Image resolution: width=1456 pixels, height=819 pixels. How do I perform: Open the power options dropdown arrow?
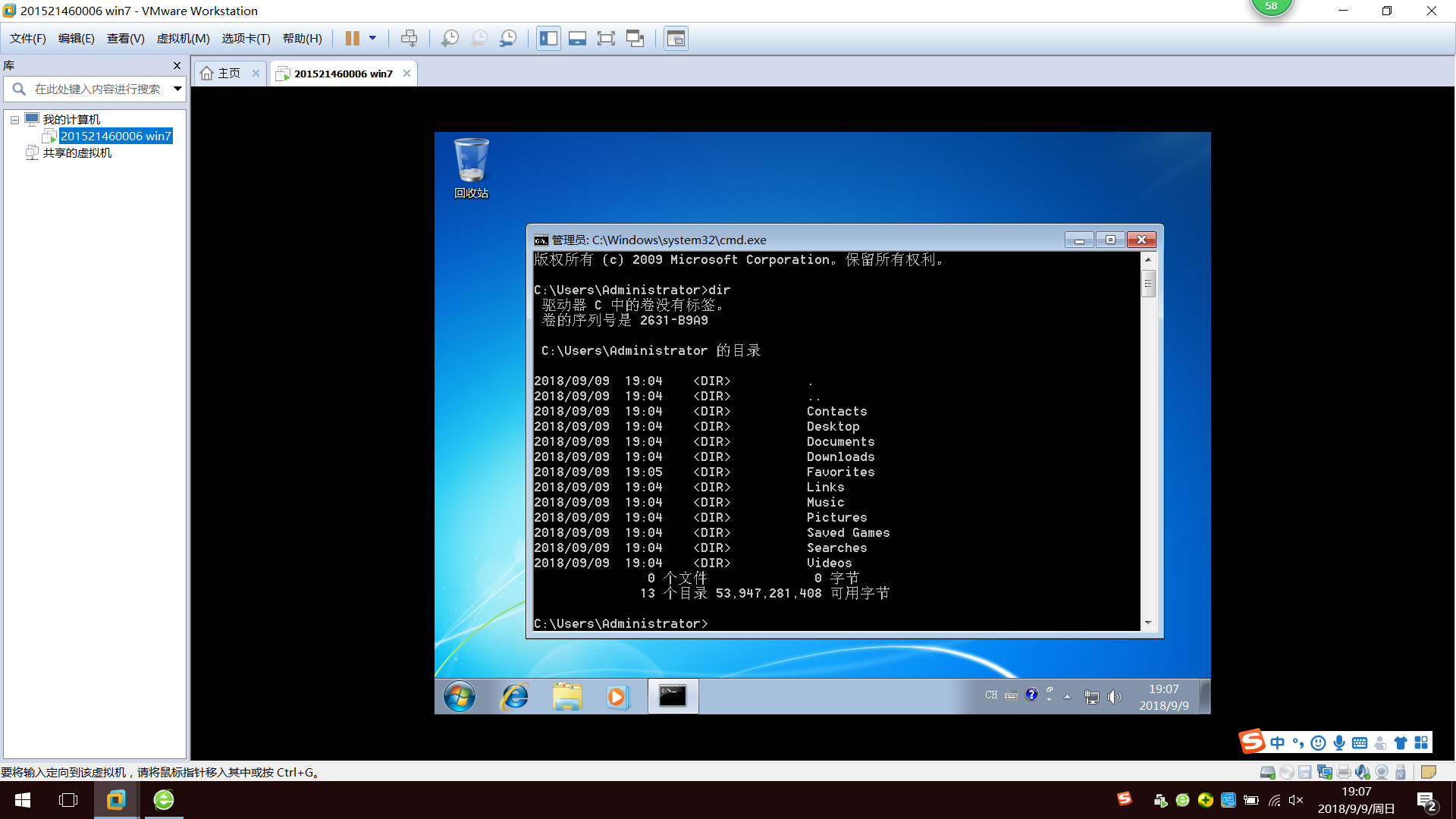click(x=372, y=38)
